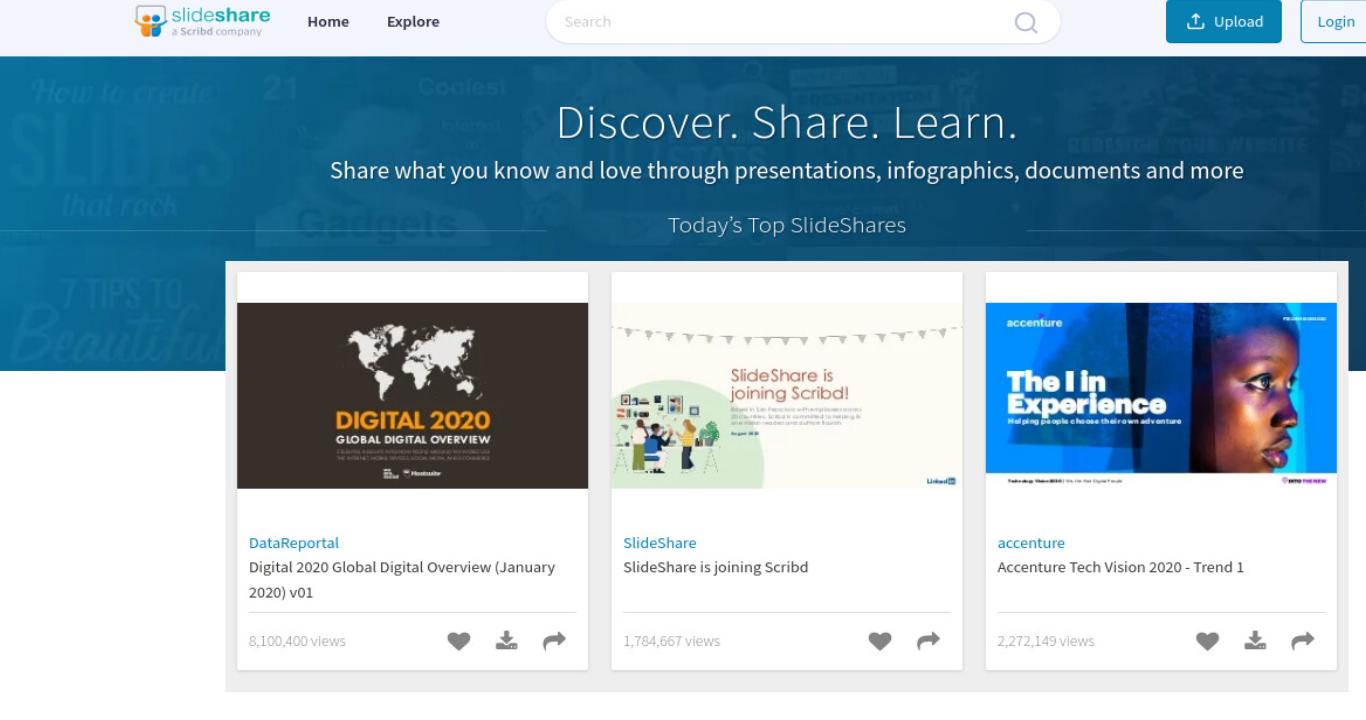Download the Accenture Tech Vision 2020 slideshow
This screenshot has width=1366, height=720.
click(1255, 641)
